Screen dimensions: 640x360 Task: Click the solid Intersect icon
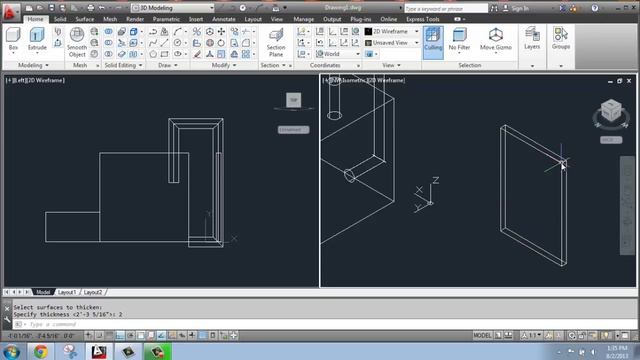coord(108,54)
